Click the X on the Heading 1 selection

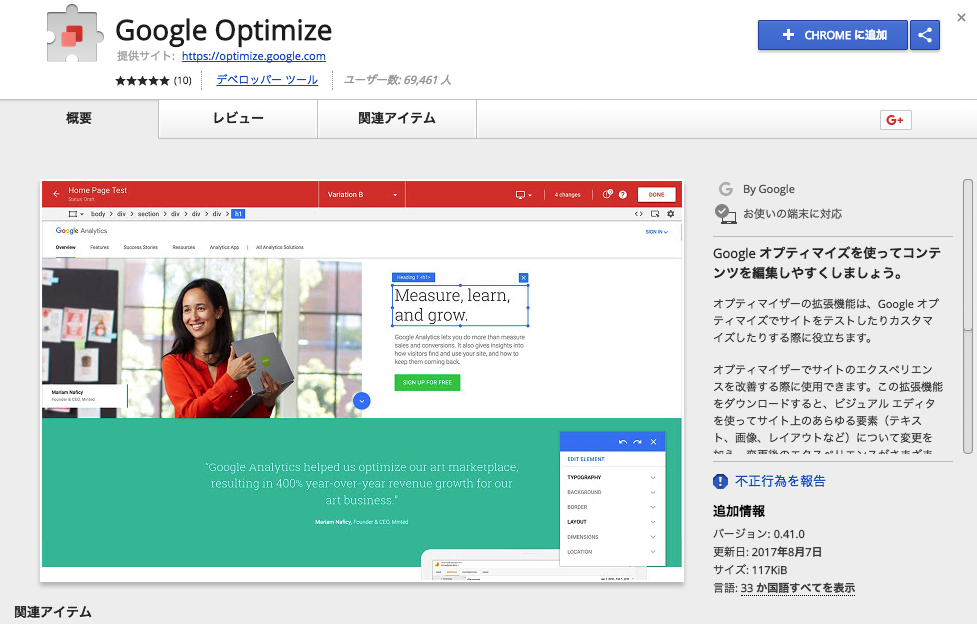pyautogui.click(x=523, y=278)
